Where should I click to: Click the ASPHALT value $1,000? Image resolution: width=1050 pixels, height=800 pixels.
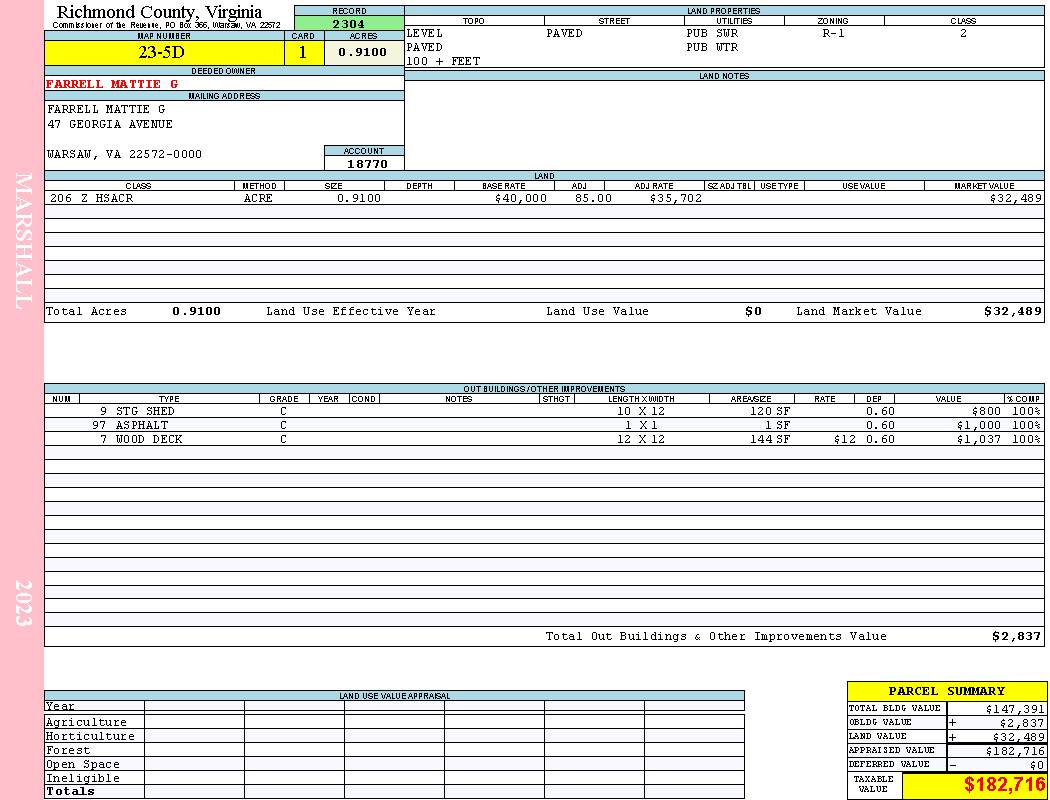(979, 425)
